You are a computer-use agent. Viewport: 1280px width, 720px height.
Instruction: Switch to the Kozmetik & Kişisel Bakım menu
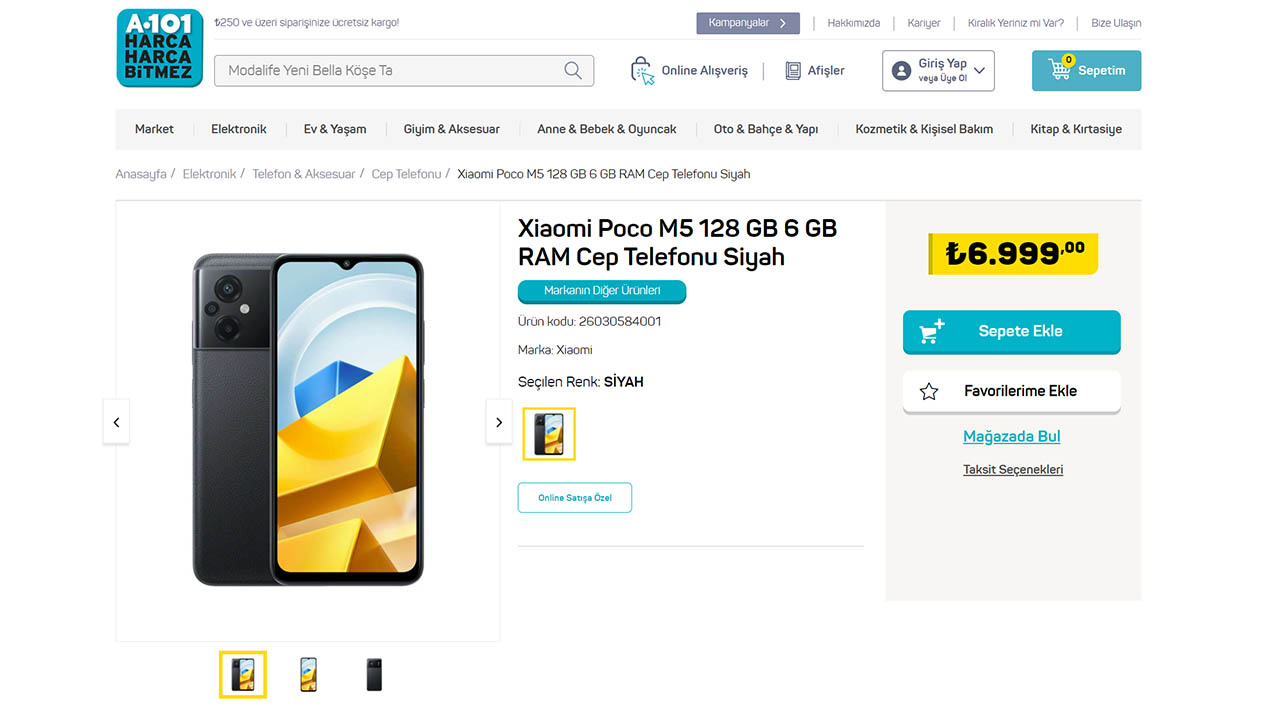point(923,129)
